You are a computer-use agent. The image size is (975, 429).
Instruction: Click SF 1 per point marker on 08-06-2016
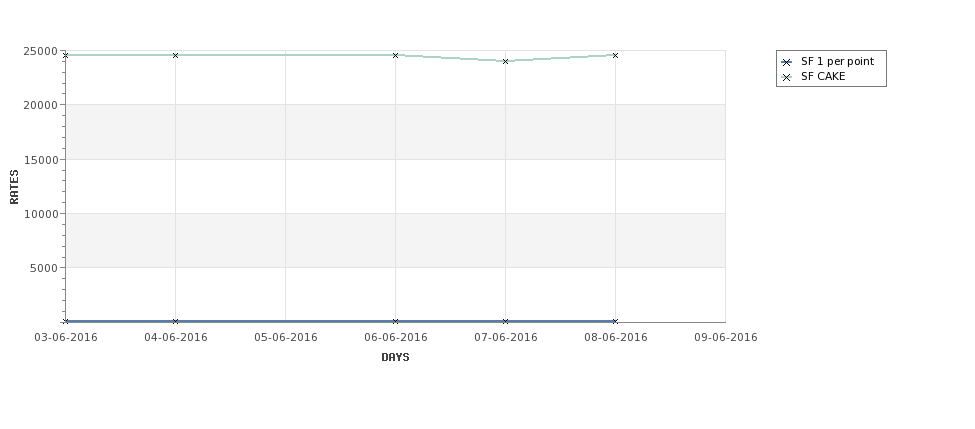[x=616, y=321]
